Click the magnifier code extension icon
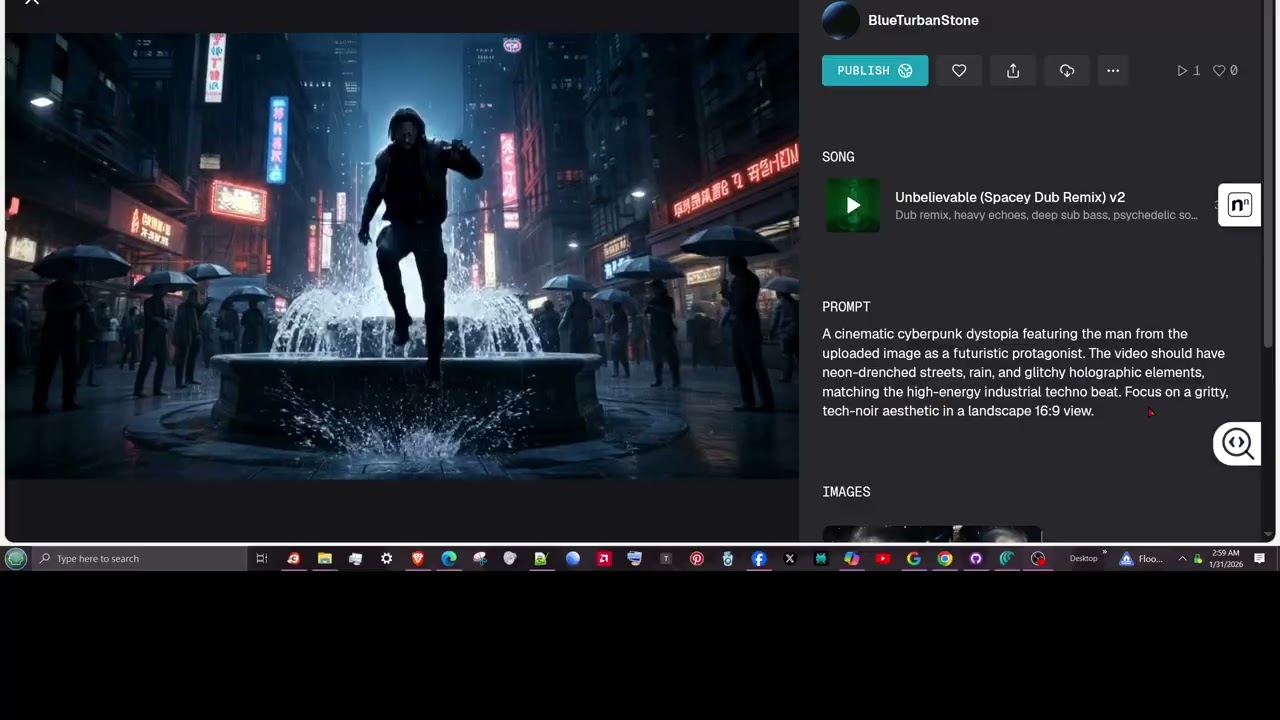This screenshot has height=720, width=1280. 1237,443
